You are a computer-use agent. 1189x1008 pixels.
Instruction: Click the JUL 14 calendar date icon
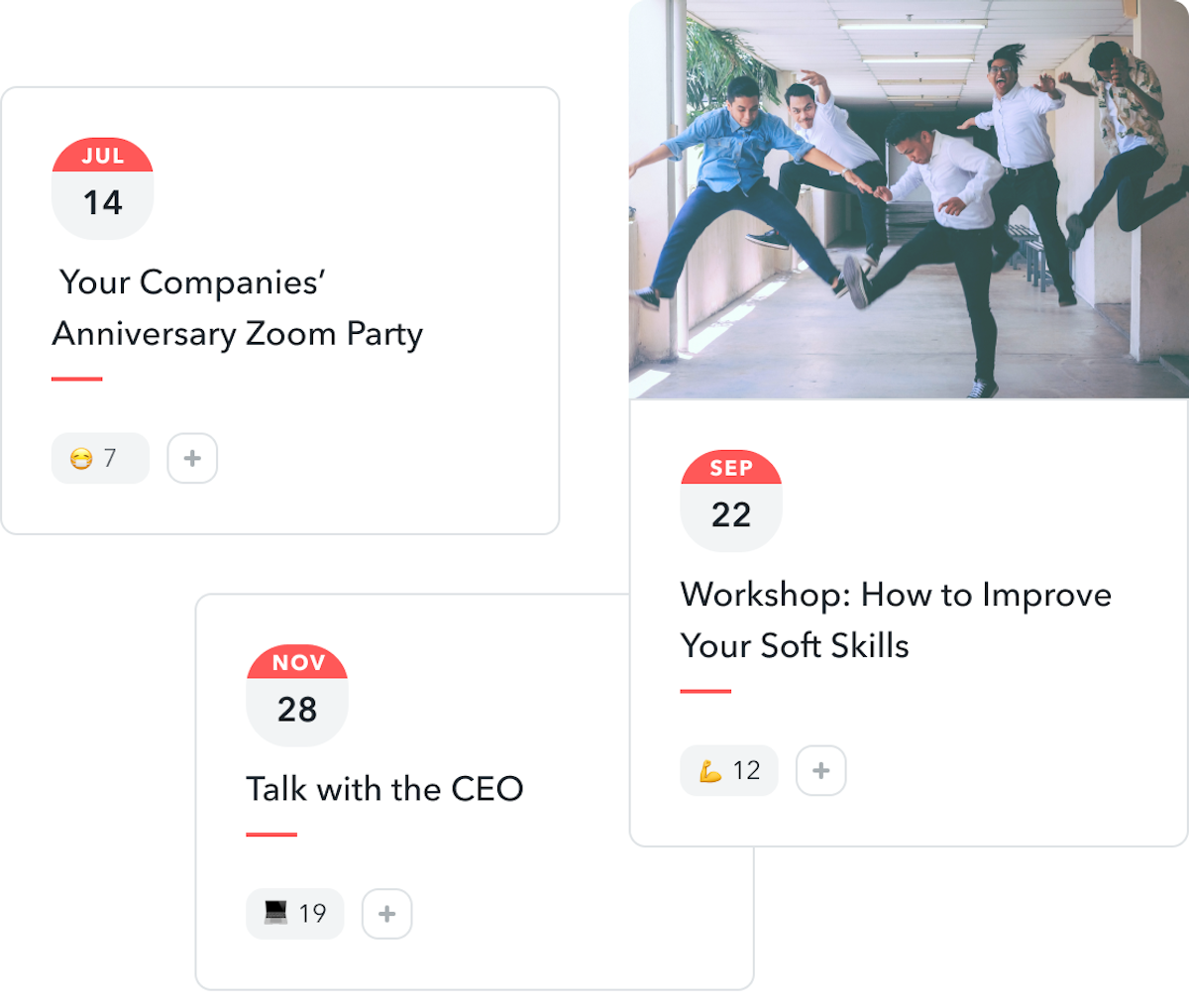tap(102, 187)
